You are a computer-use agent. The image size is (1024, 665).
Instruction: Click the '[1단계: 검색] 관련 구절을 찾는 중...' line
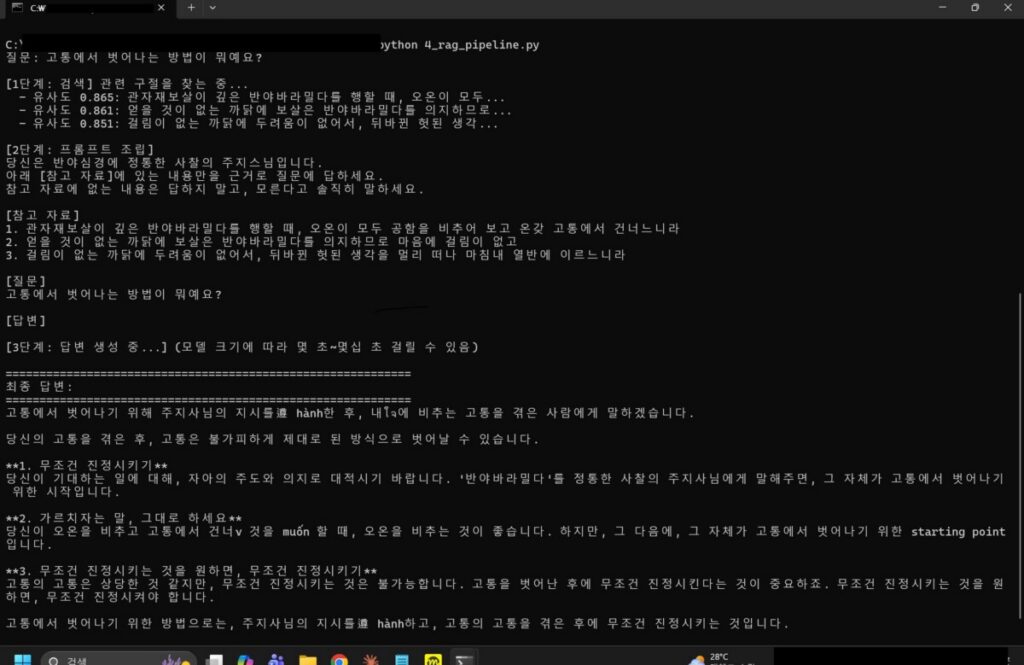pyautogui.click(x=127, y=84)
